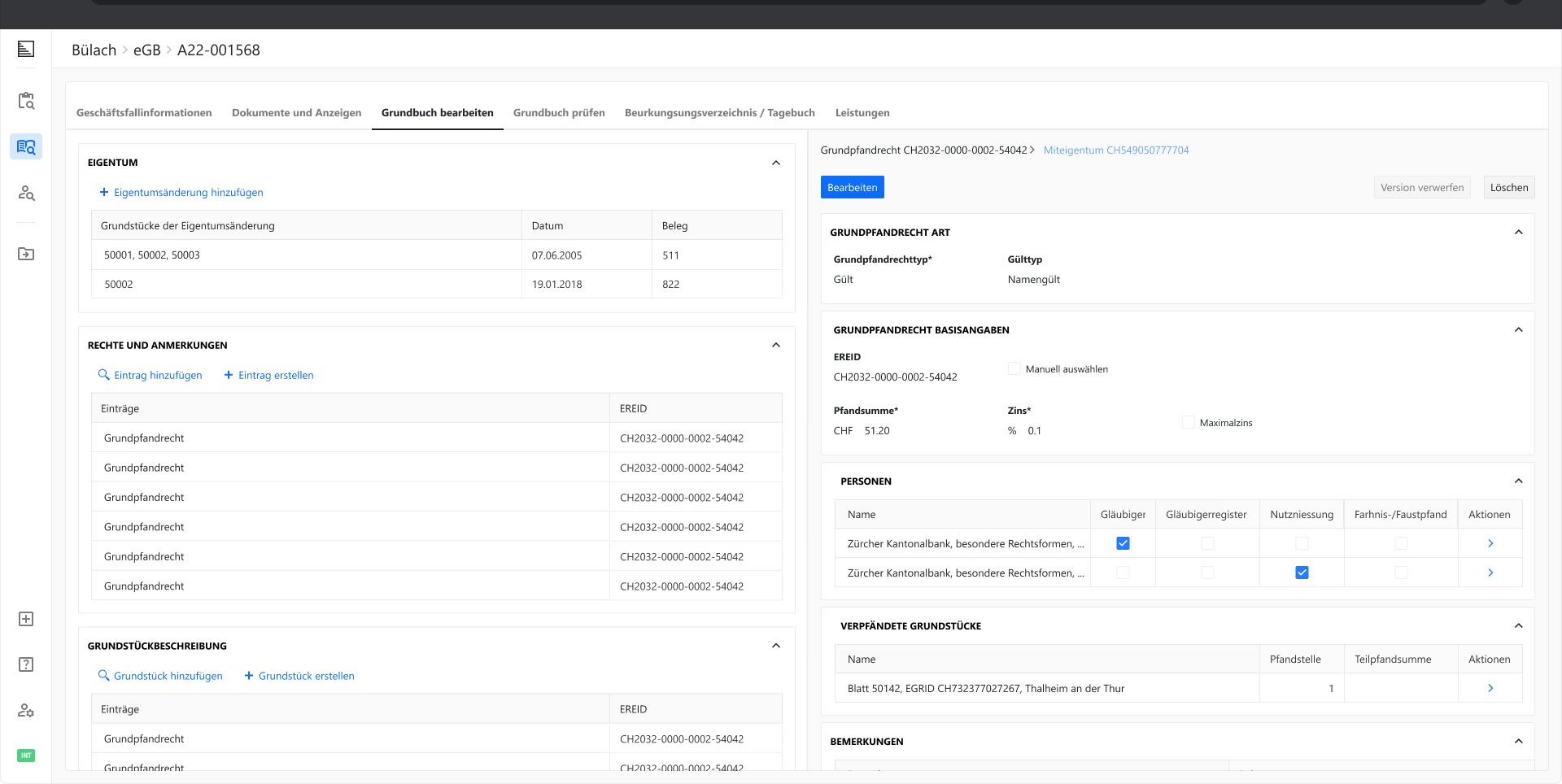Image resolution: width=1562 pixels, height=784 pixels.
Task: Open the clipboard search sidebar icon
Action: click(26, 101)
